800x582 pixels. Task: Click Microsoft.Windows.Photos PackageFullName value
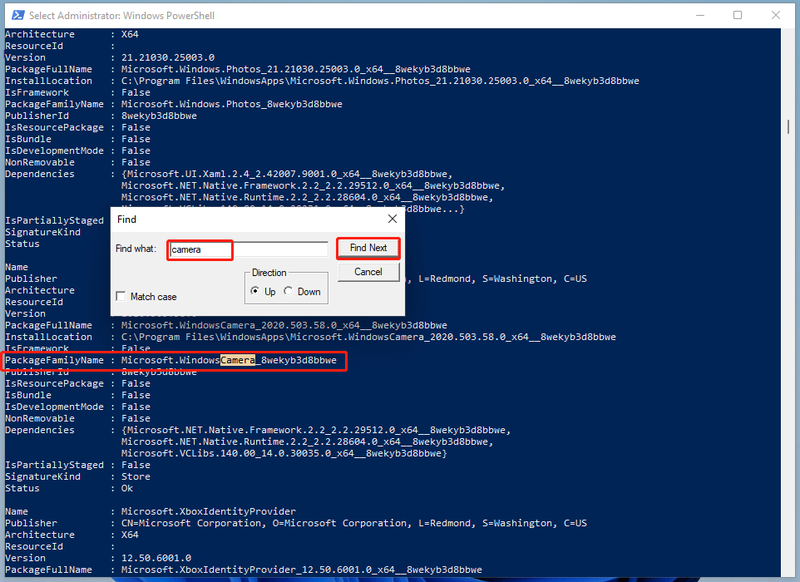point(296,69)
